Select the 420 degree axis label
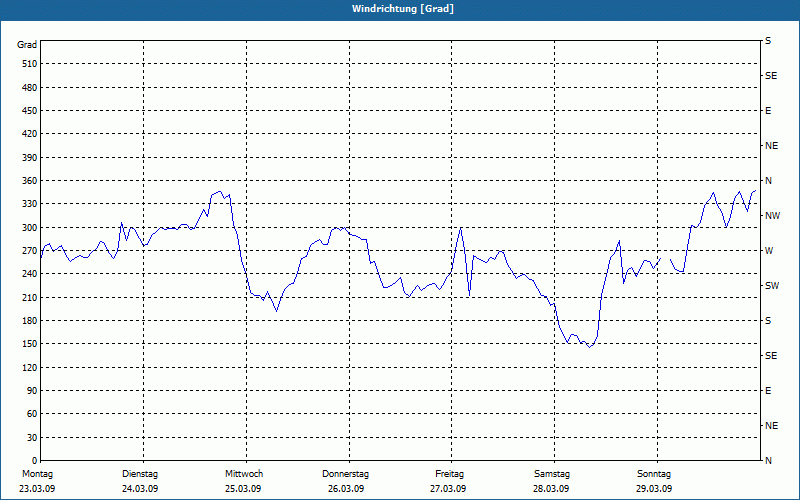 click(x=29, y=134)
